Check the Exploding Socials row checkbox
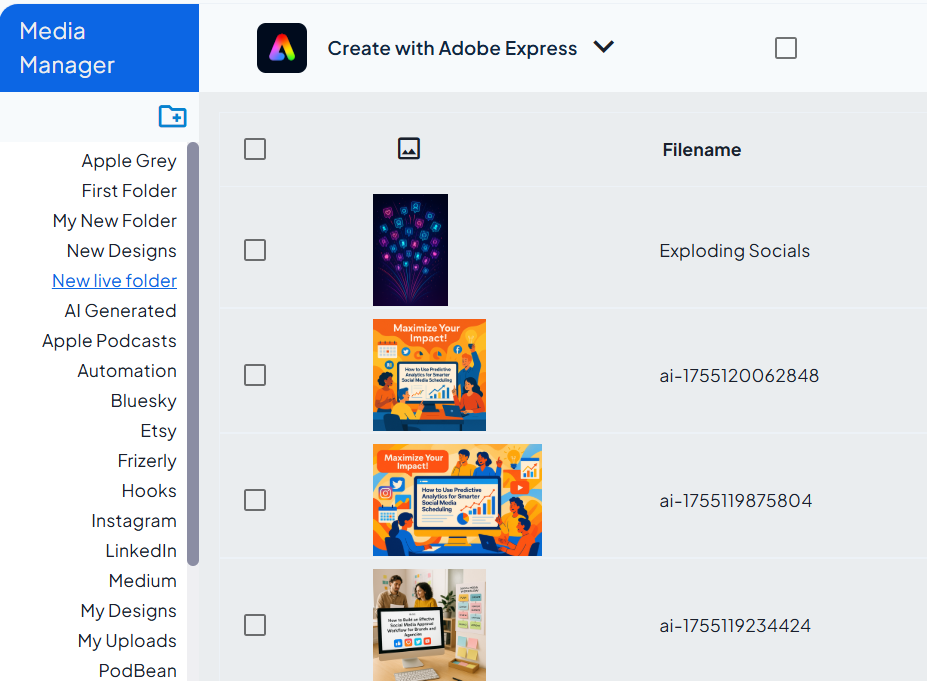 coord(255,250)
